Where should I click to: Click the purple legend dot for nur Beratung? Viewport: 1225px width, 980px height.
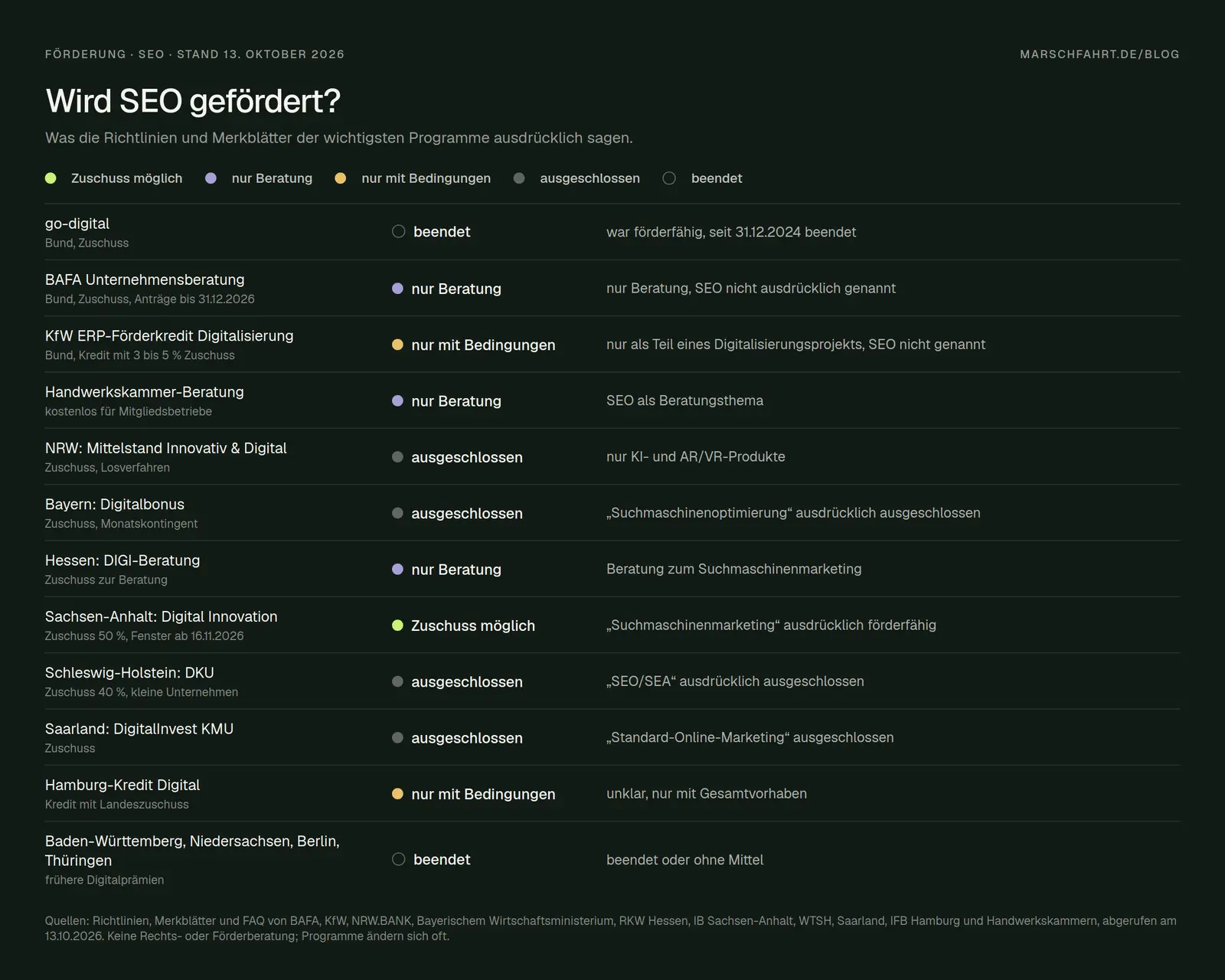click(211, 178)
